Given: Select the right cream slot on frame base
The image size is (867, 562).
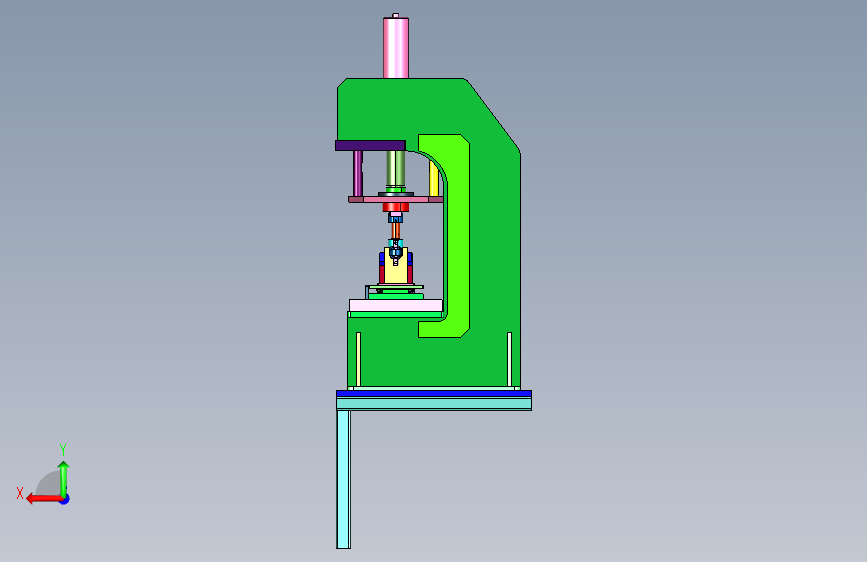Looking at the screenshot, I should pos(509,359).
